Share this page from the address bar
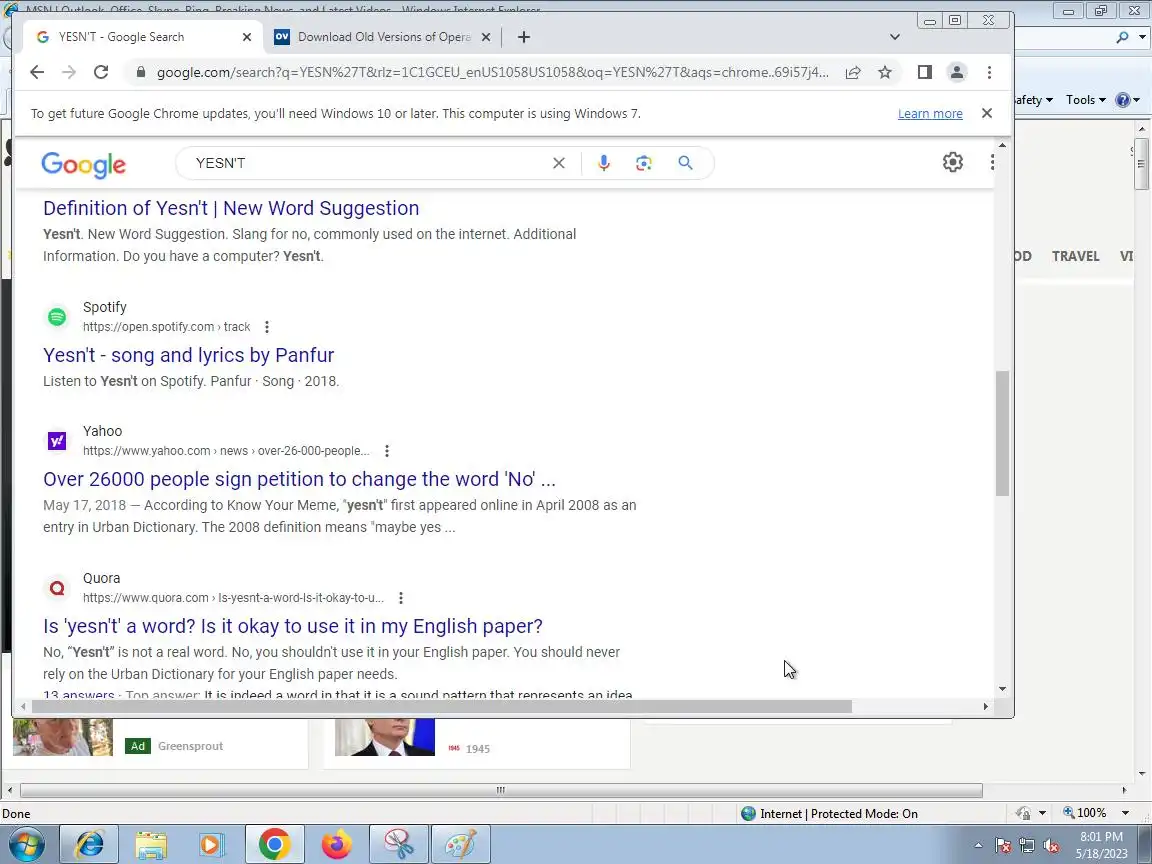This screenshot has width=1152, height=864. pyautogui.click(x=853, y=72)
